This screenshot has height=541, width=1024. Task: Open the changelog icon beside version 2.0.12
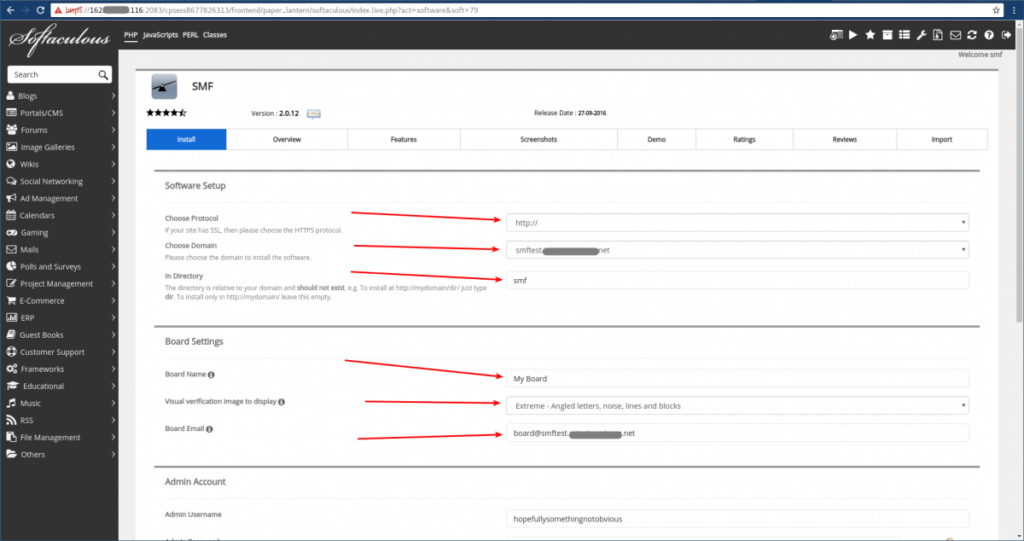(313, 114)
